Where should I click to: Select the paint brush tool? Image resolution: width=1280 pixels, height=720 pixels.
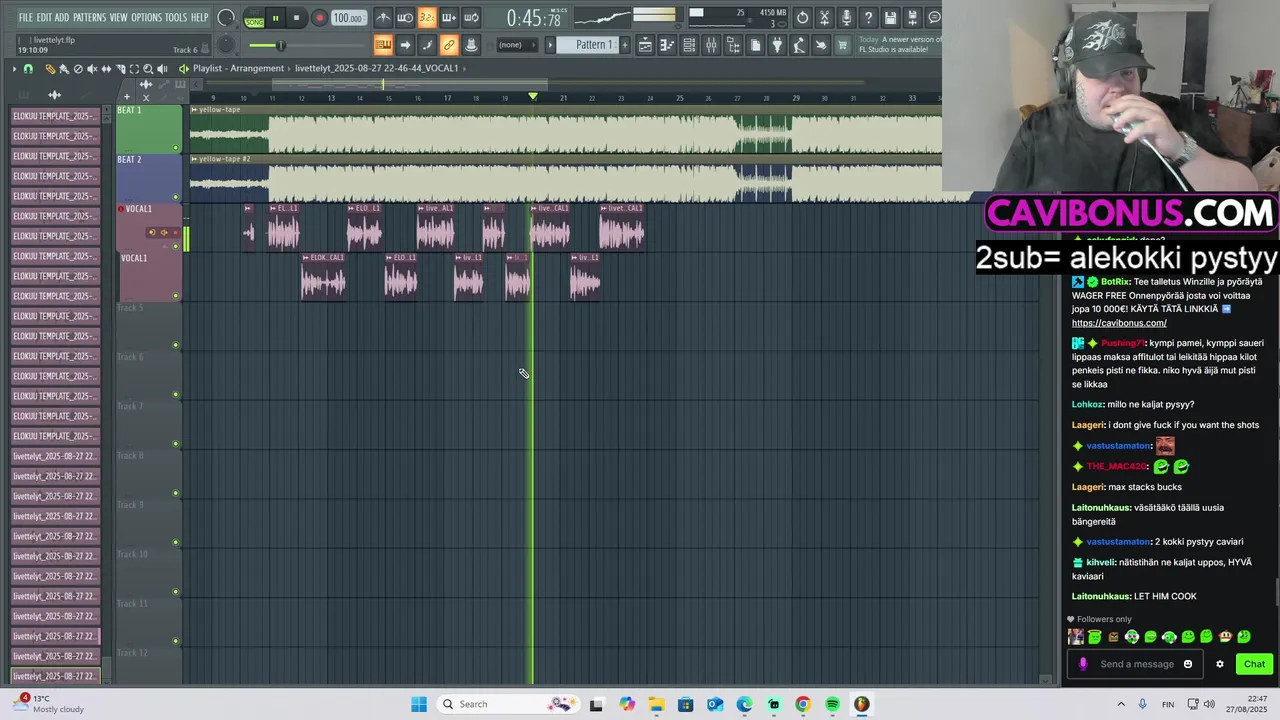(x=64, y=68)
